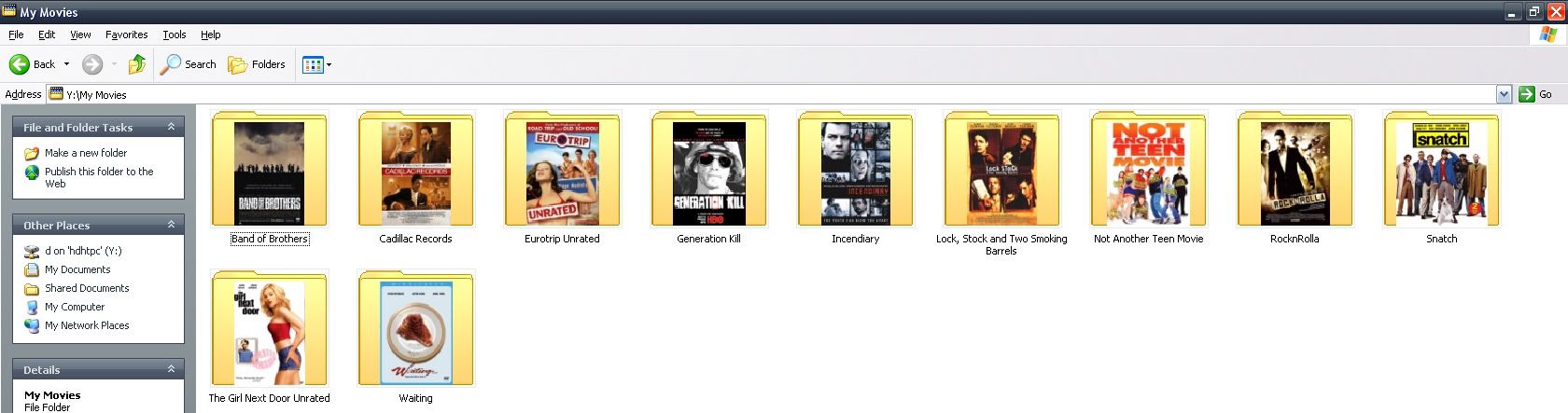Click the Waiting folder name label
The width and height of the screenshot is (1568, 413).
click(x=415, y=398)
